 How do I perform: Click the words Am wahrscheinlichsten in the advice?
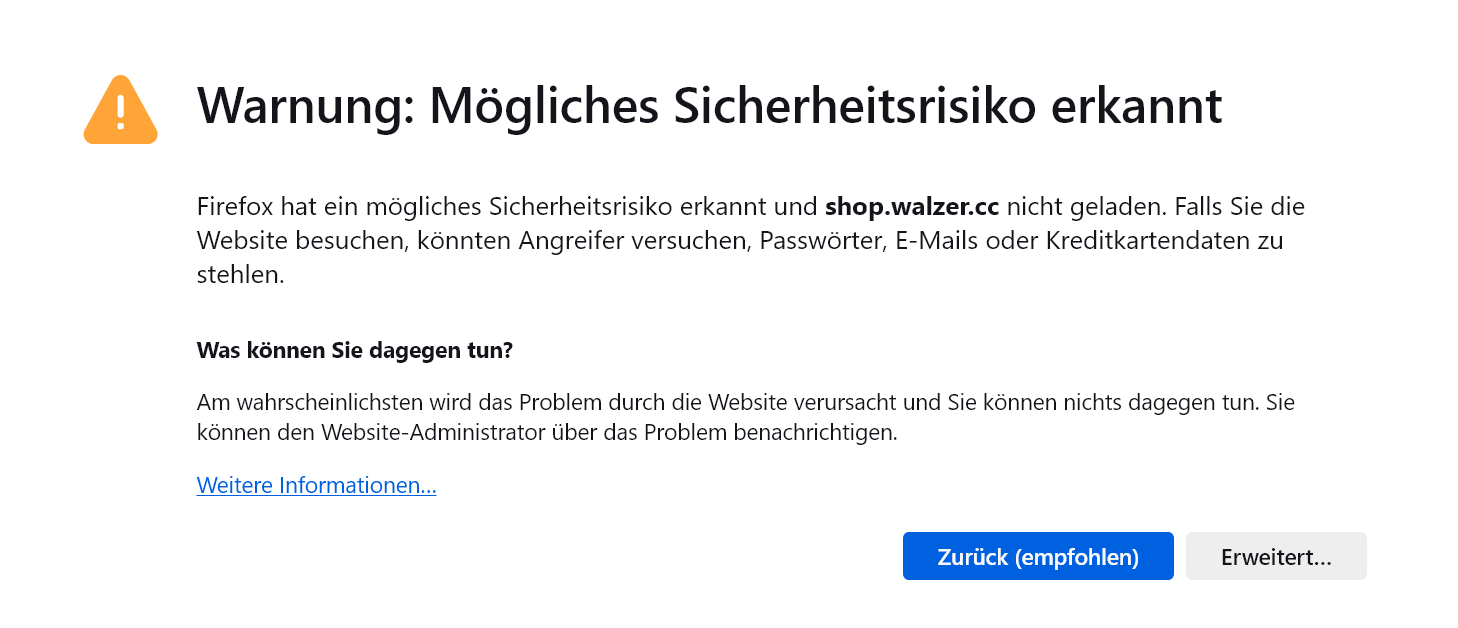(303, 403)
